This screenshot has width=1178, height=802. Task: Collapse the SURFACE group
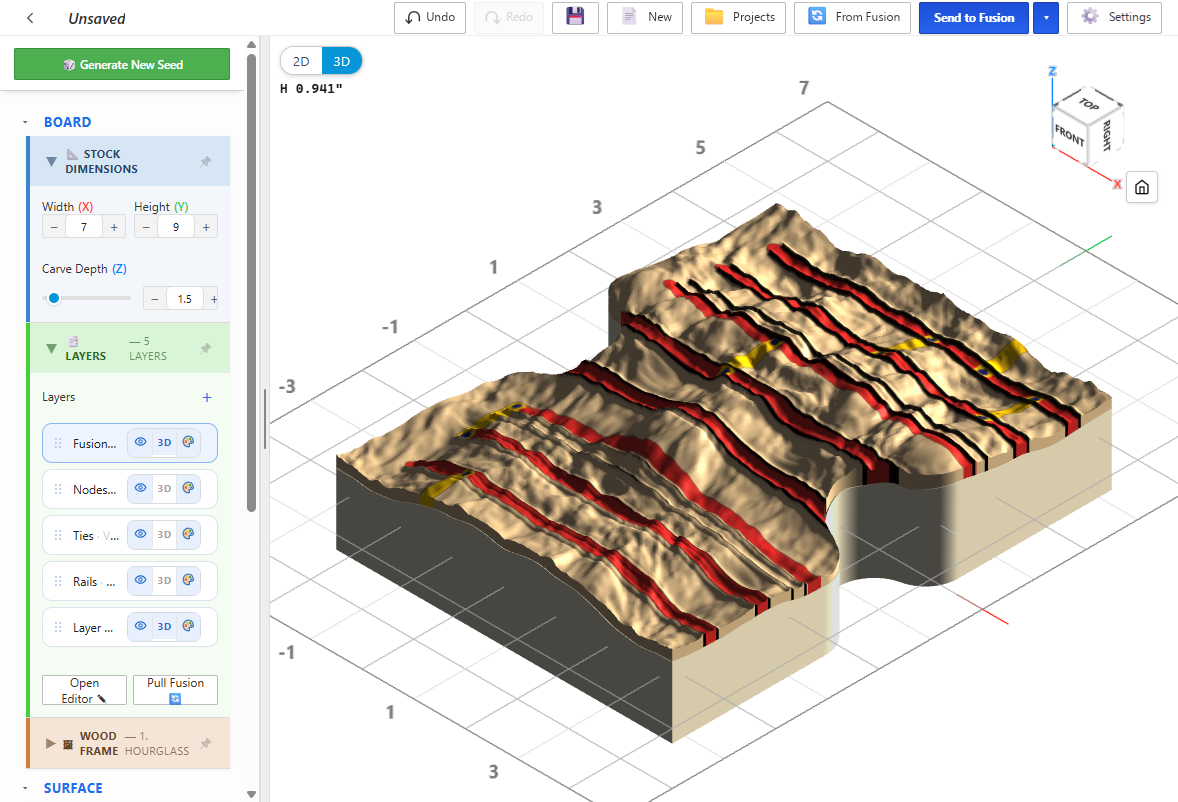coord(25,788)
